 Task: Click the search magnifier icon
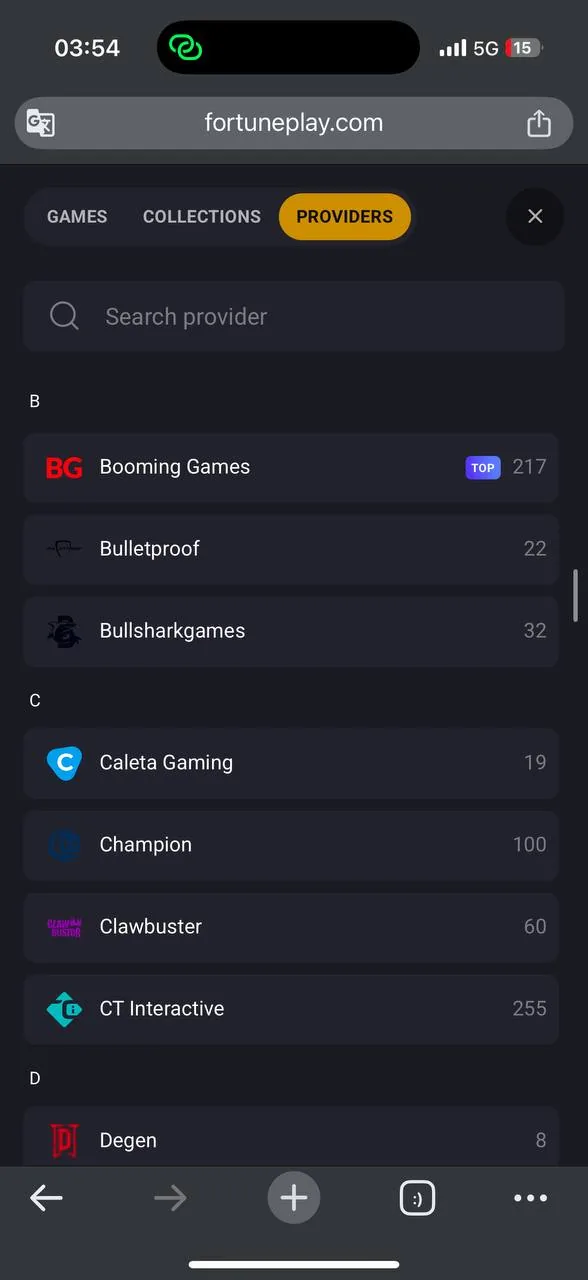[64, 316]
